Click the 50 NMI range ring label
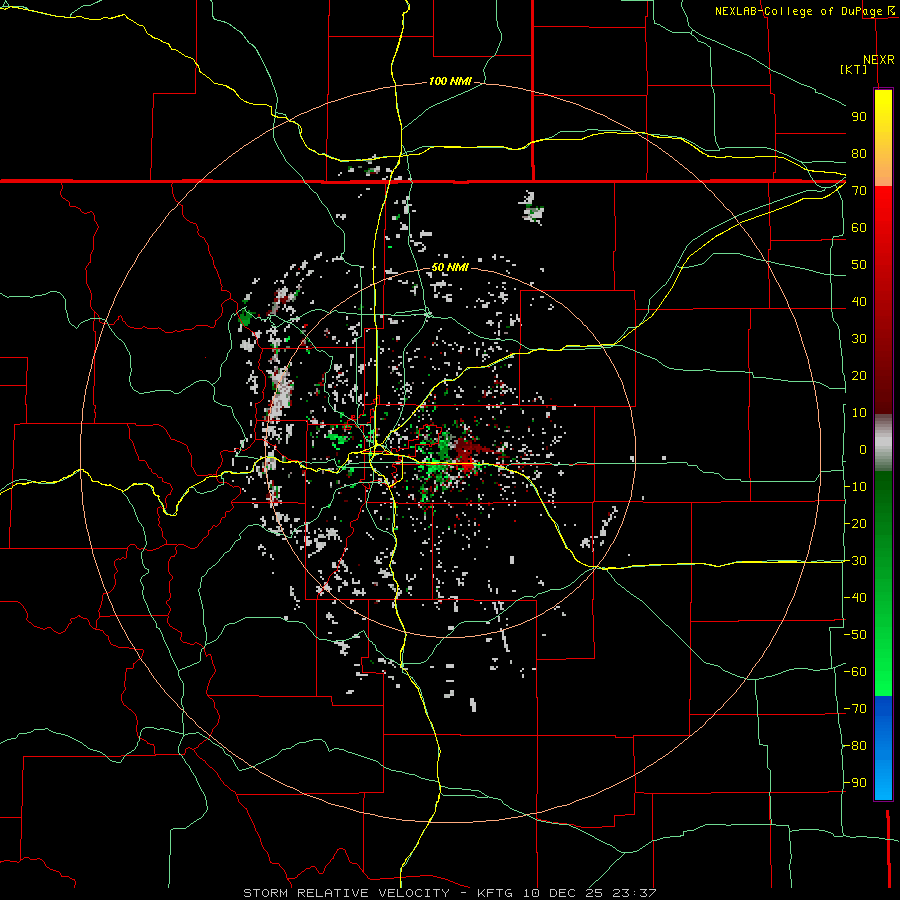 (x=450, y=267)
